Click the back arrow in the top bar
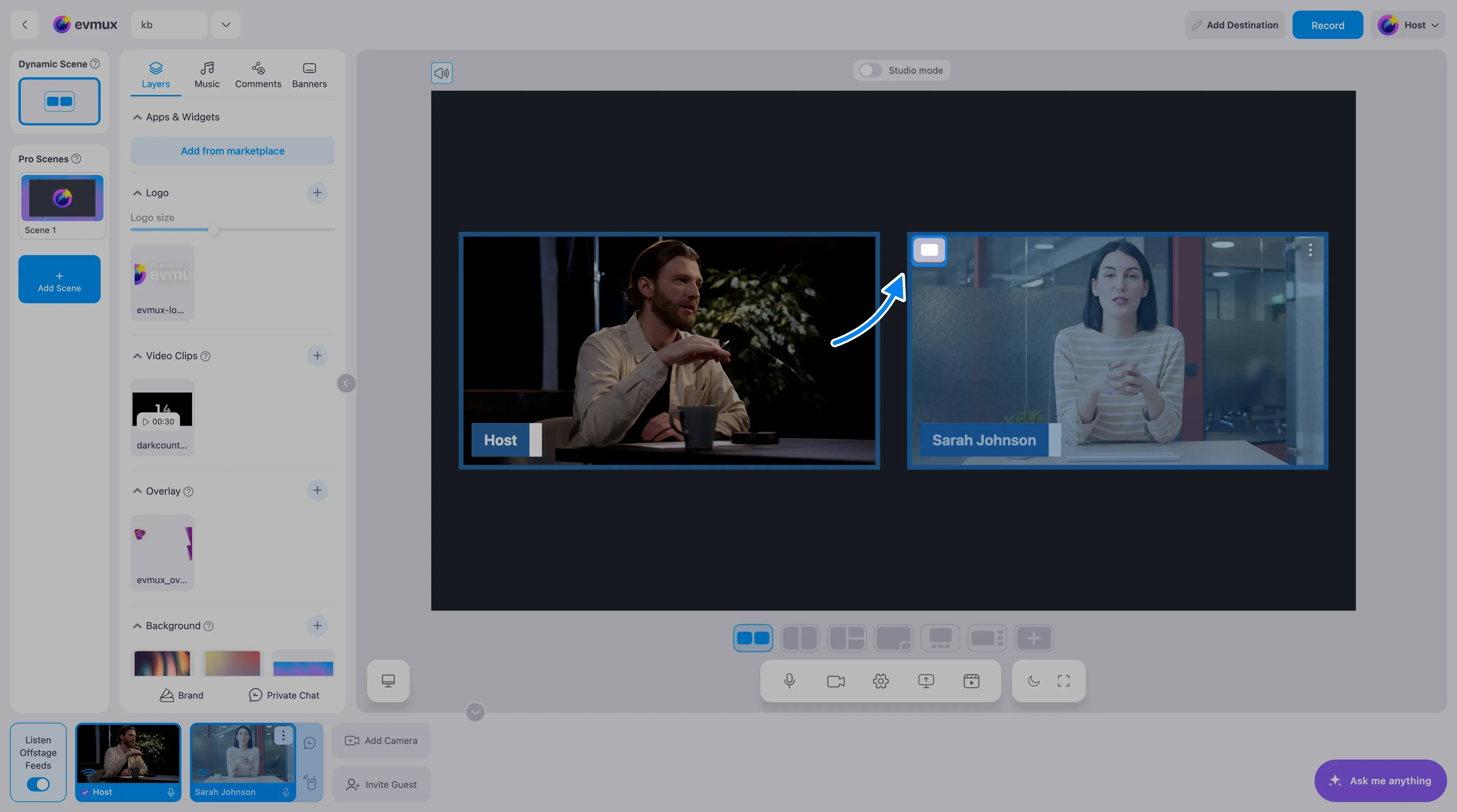 click(x=24, y=24)
